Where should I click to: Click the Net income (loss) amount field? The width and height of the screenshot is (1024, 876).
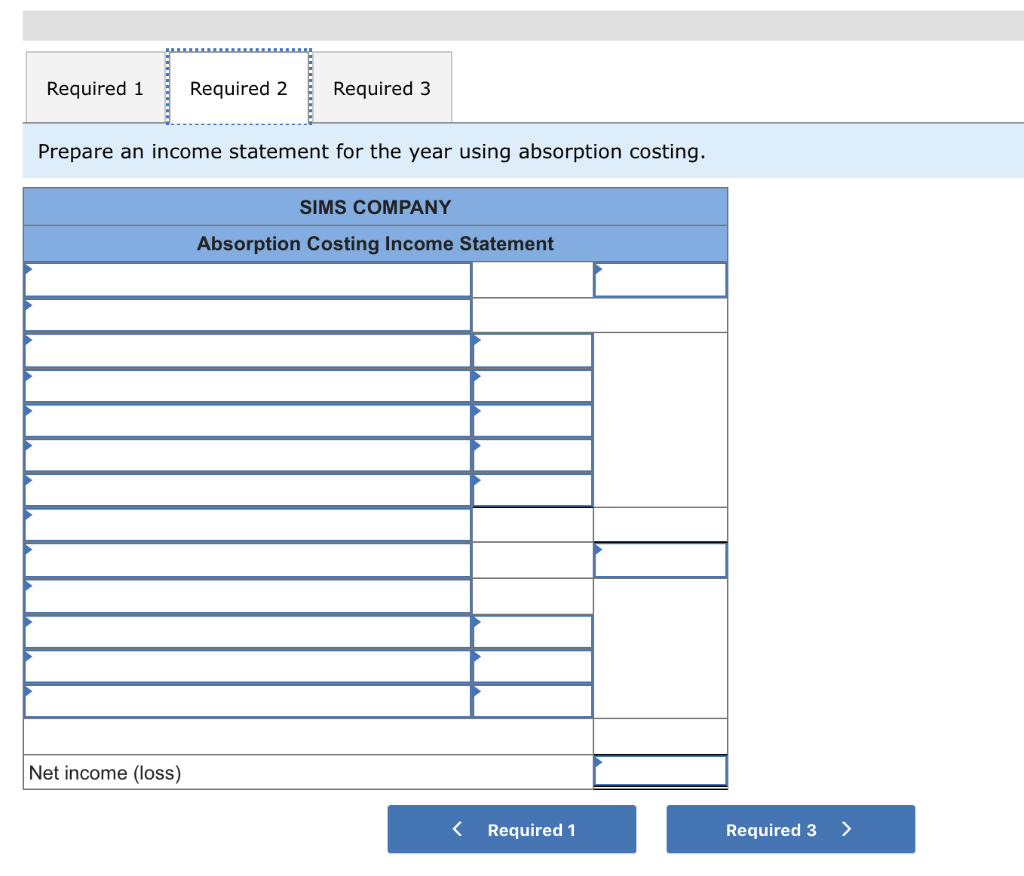(660, 771)
